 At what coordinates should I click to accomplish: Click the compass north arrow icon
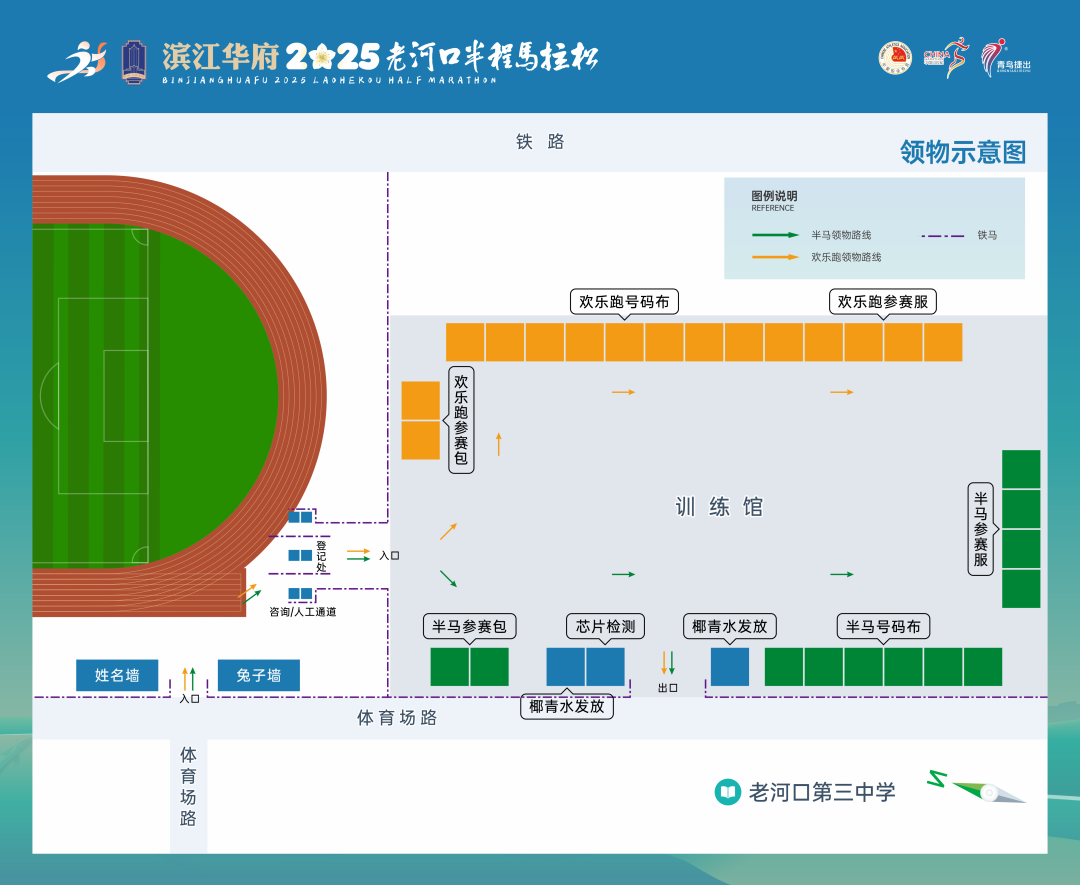tap(977, 789)
